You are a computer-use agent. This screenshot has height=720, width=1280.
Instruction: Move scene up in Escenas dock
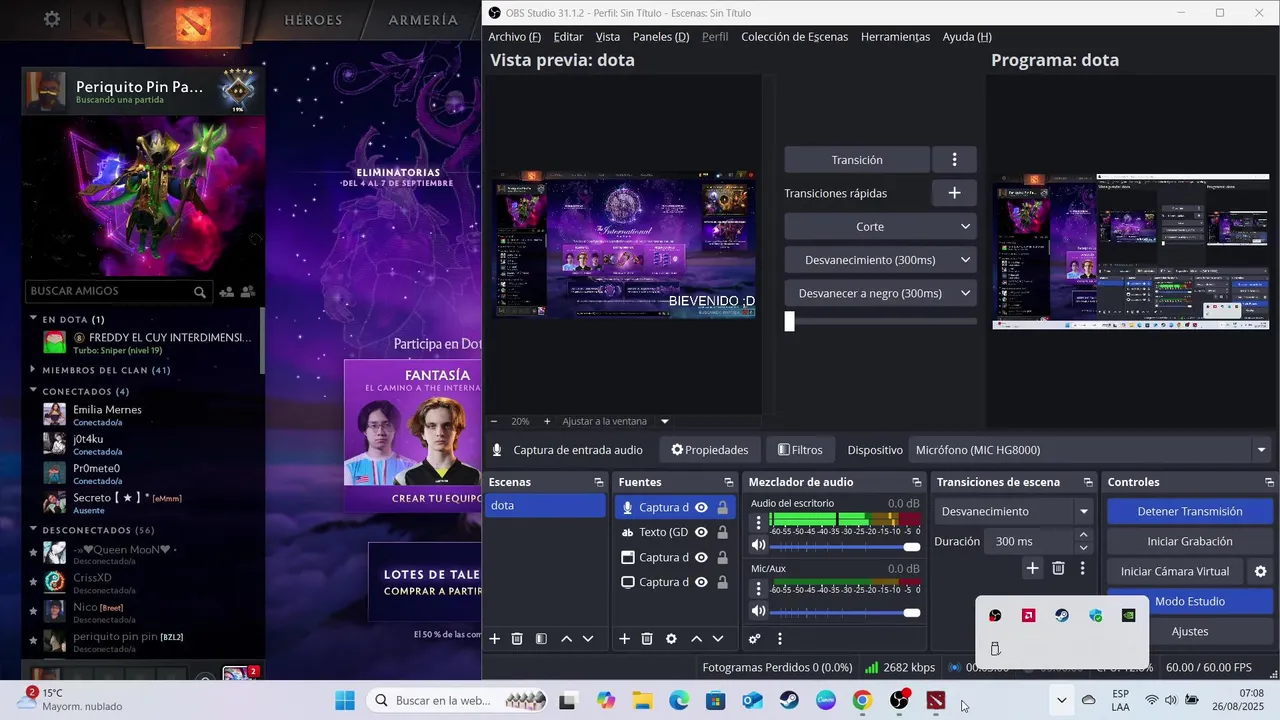coord(566,639)
